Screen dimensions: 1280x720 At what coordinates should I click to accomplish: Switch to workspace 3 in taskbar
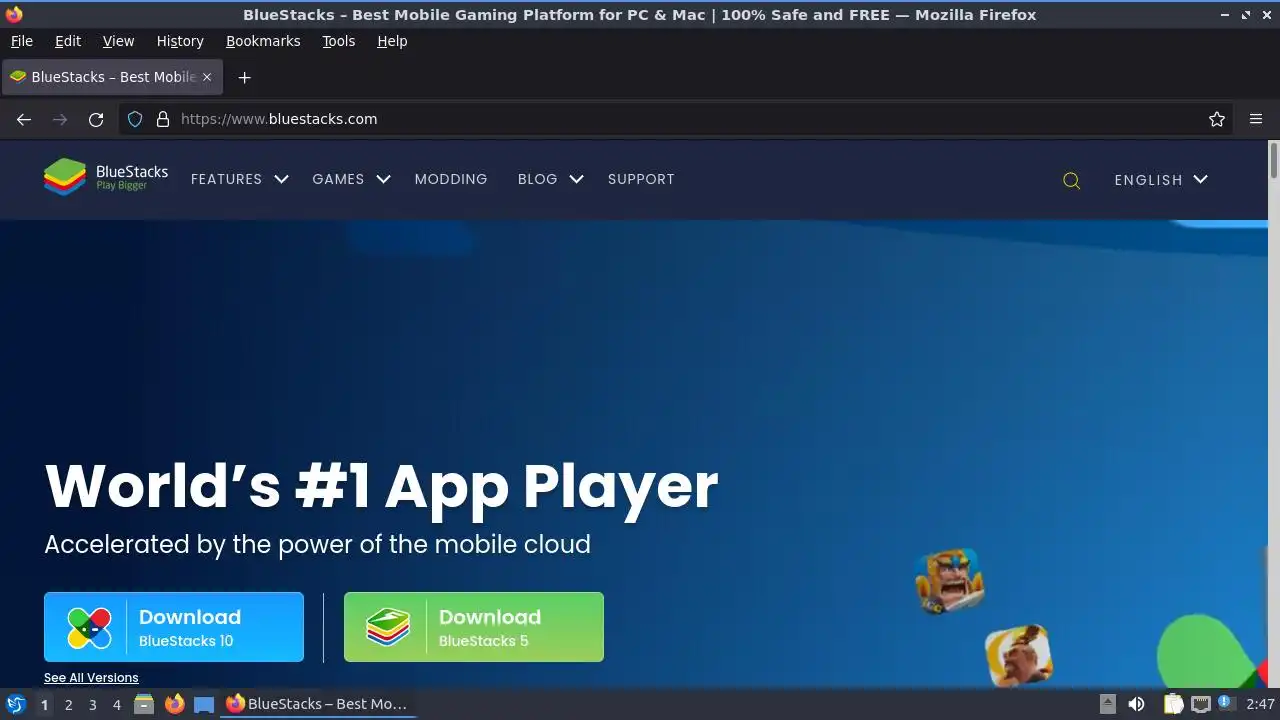point(92,704)
